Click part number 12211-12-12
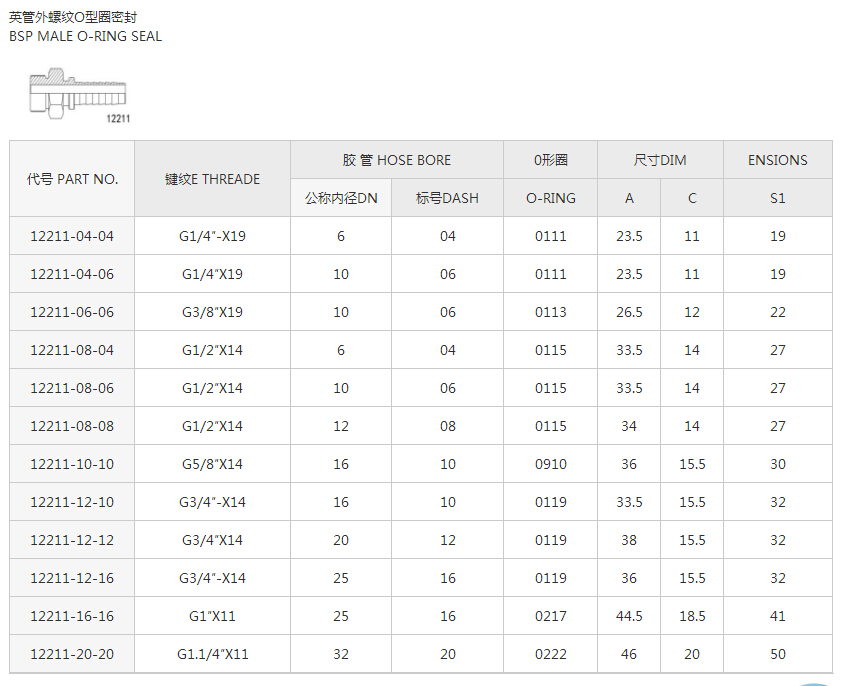 coord(72,540)
